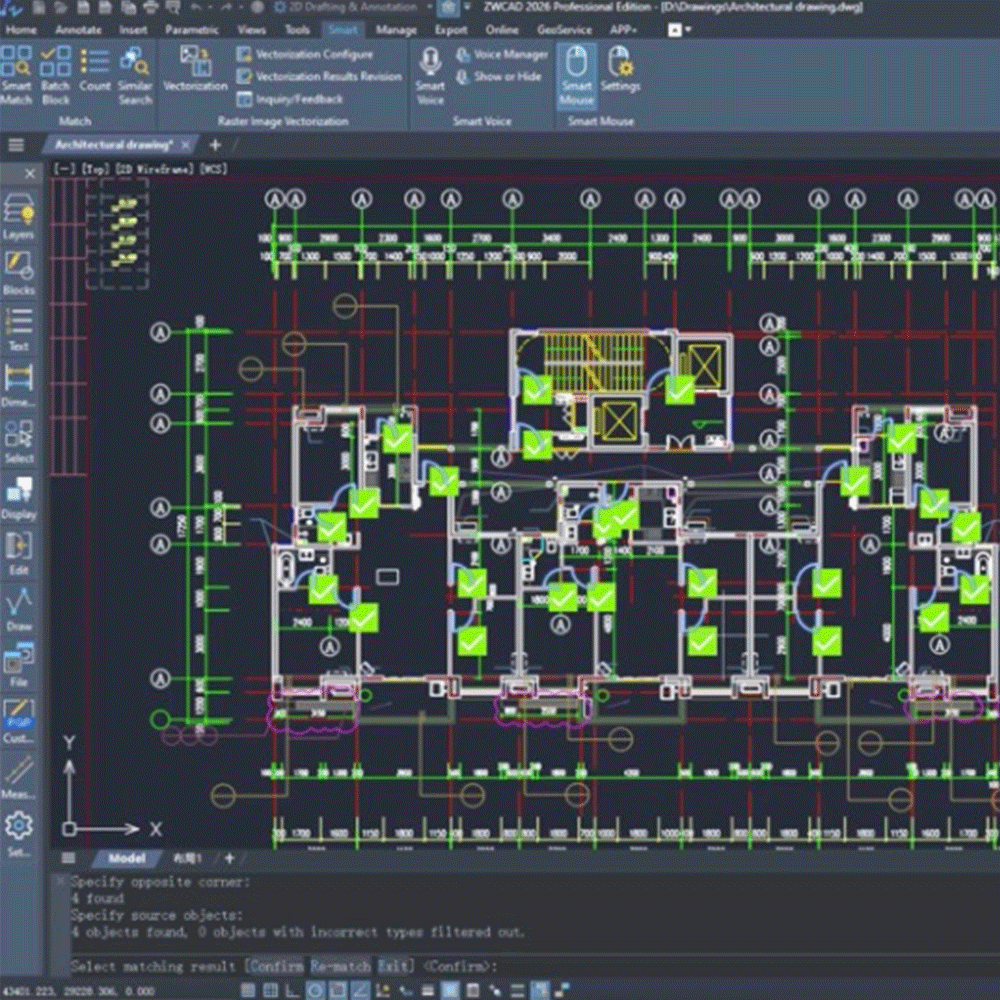Open the Select sidebar tool
The height and width of the screenshot is (1000, 1000).
18,441
